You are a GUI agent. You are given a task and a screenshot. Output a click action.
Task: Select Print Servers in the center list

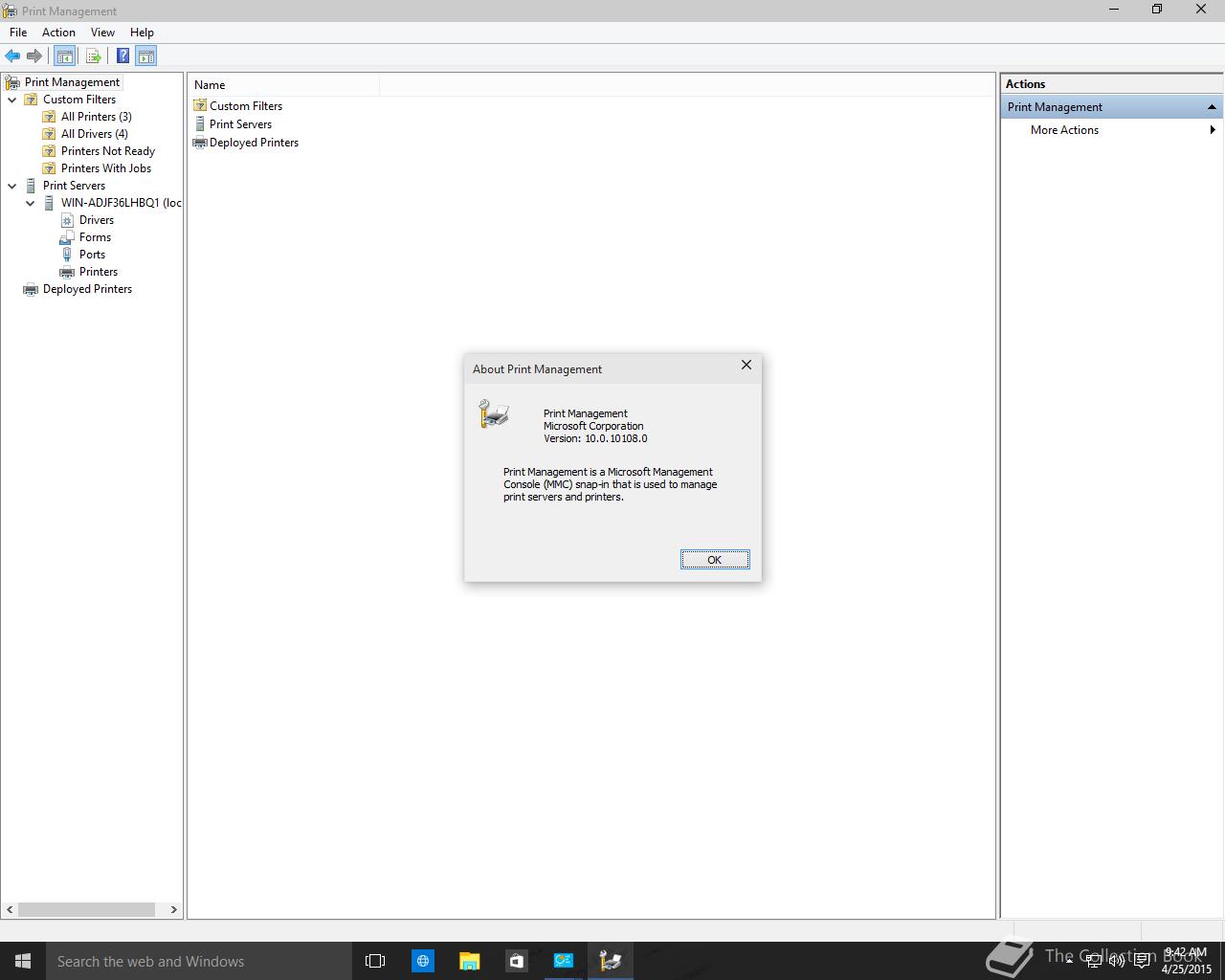240,124
